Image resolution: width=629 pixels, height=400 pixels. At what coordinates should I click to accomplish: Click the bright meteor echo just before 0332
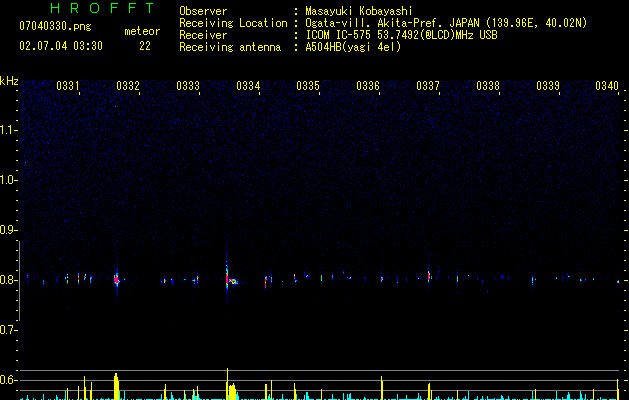point(117,280)
